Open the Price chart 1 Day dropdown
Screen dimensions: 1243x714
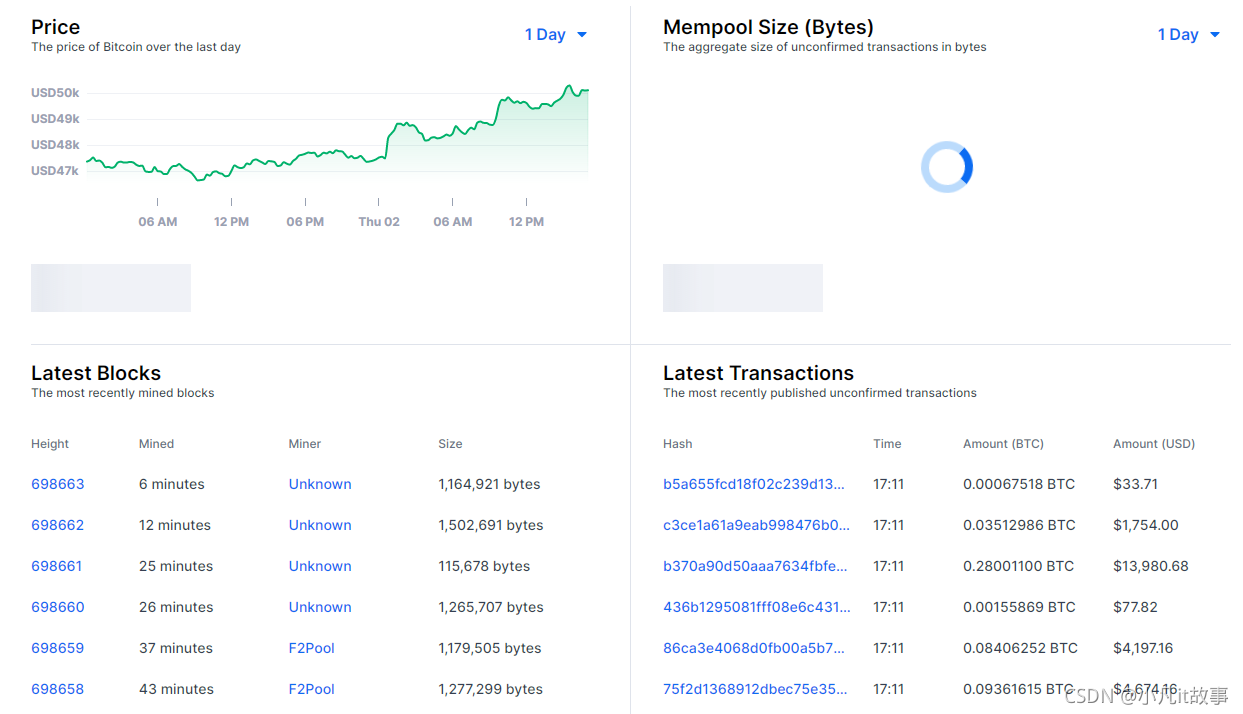(x=556, y=34)
